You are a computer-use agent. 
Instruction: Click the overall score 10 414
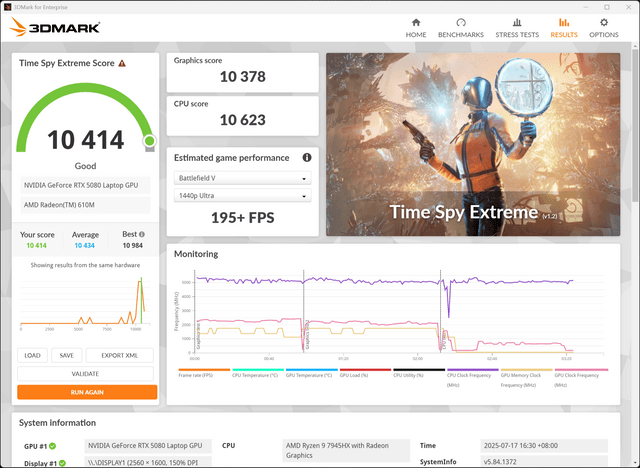tap(85, 140)
